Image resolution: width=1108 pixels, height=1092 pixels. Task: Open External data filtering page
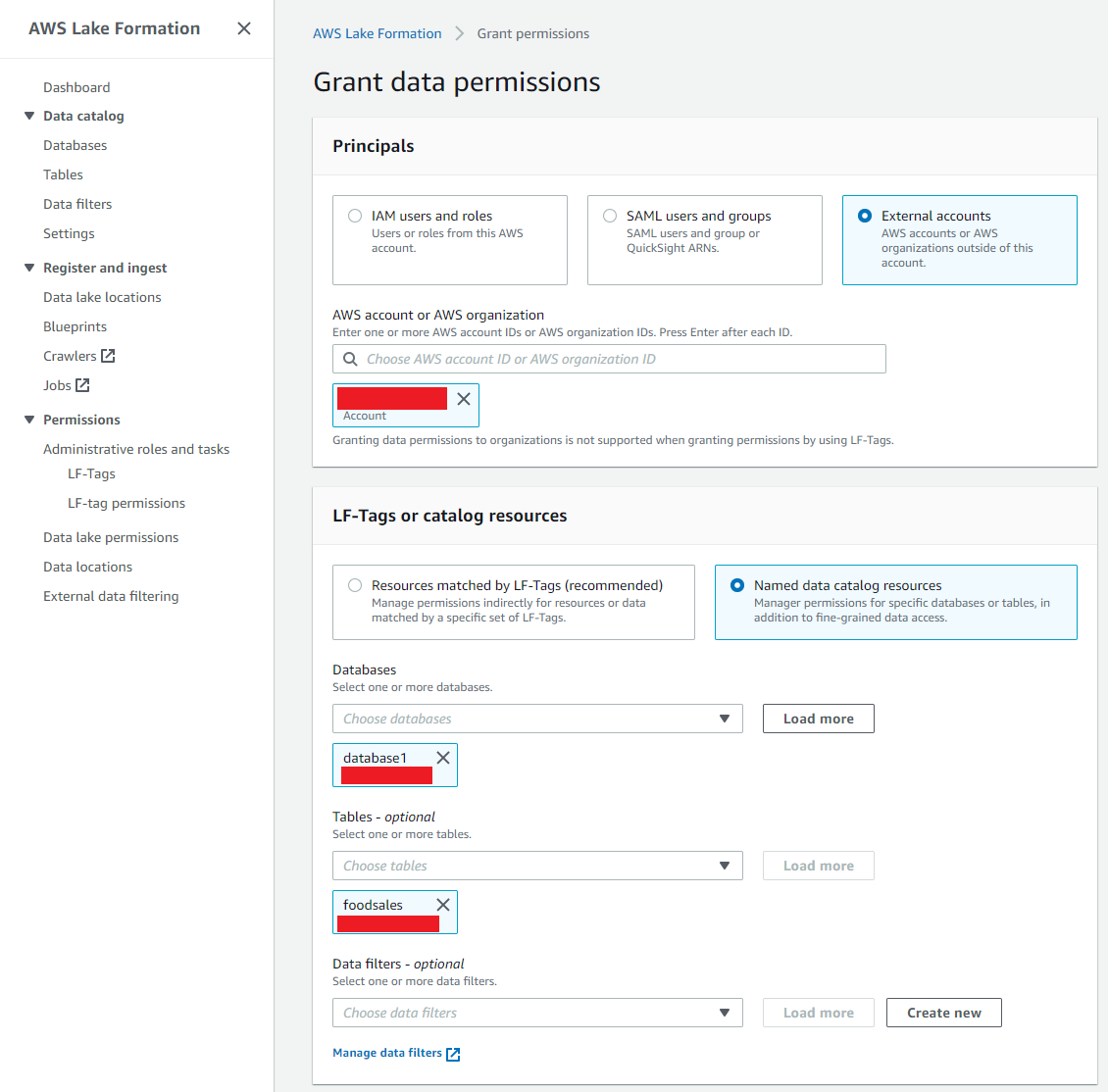click(x=111, y=596)
